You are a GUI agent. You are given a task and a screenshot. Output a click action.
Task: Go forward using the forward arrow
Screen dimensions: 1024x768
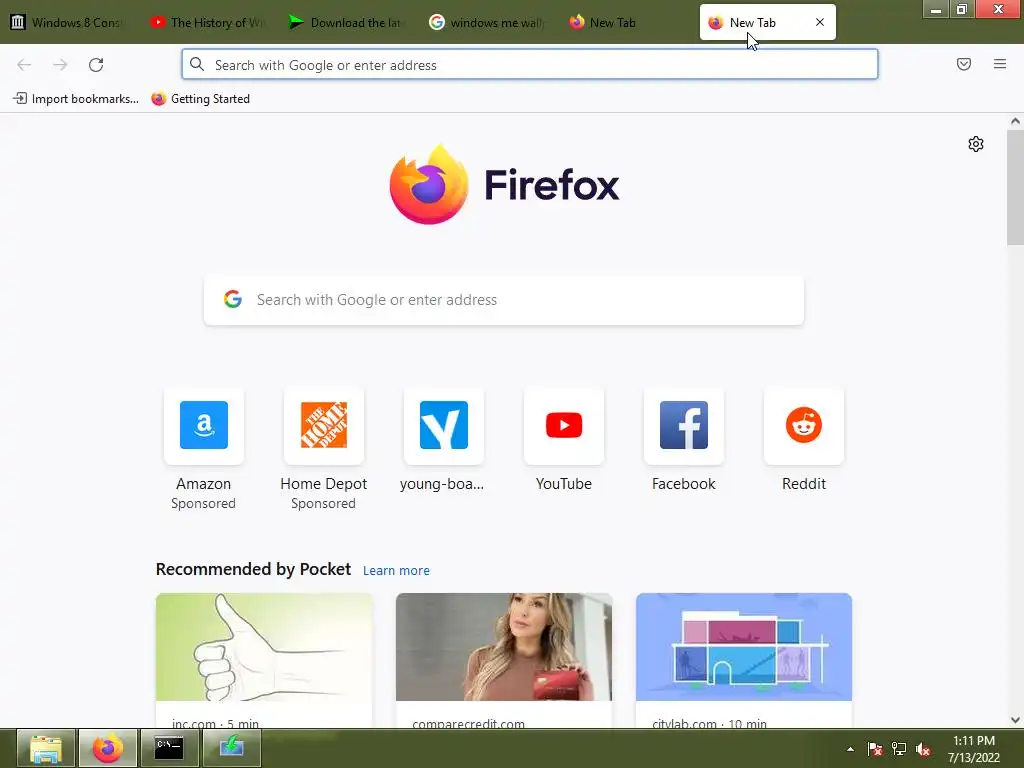[x=60, y=65]
